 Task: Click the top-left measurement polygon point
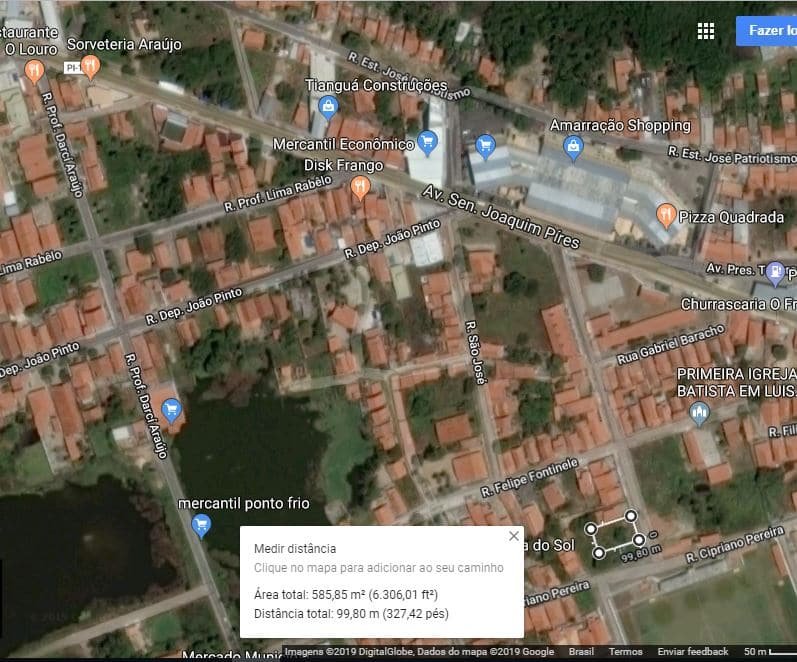pos(590,527)
